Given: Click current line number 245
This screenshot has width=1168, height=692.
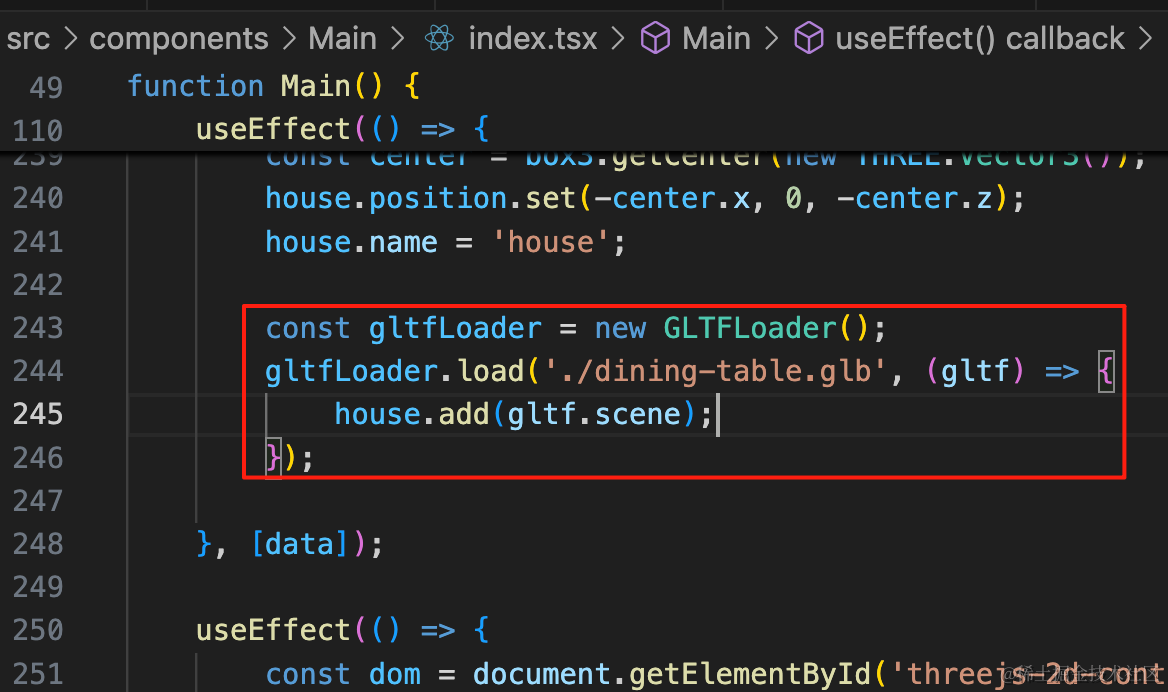Looking at the screenshot, I should pos(38,415).
